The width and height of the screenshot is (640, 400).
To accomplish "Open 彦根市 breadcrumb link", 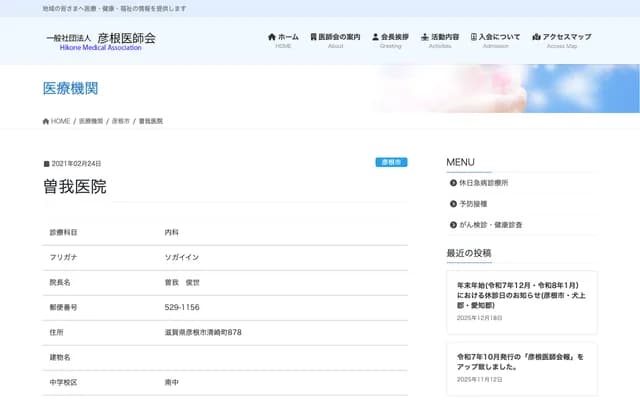I will click(121, 121).
